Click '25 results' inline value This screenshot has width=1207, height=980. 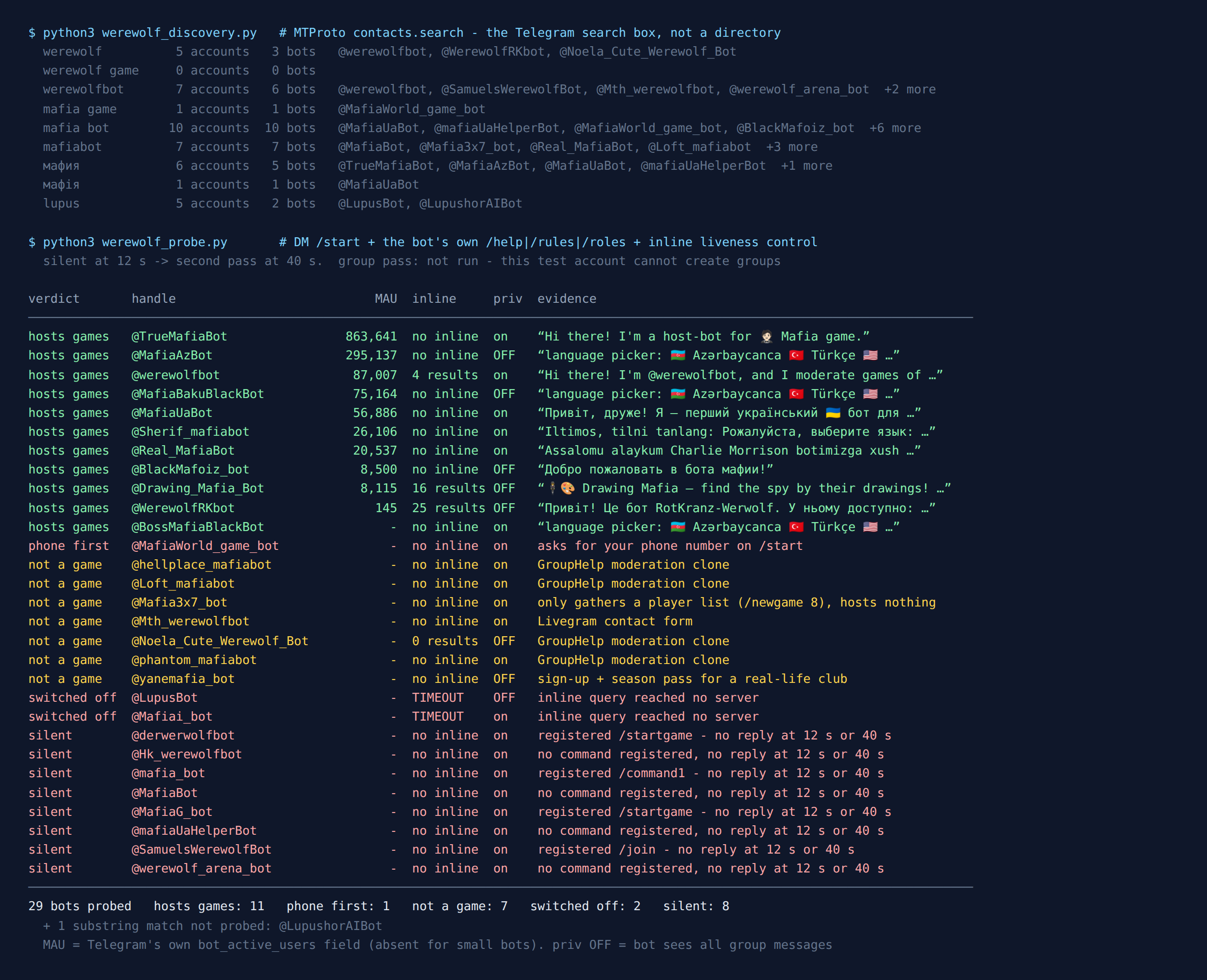coord(448,508)
